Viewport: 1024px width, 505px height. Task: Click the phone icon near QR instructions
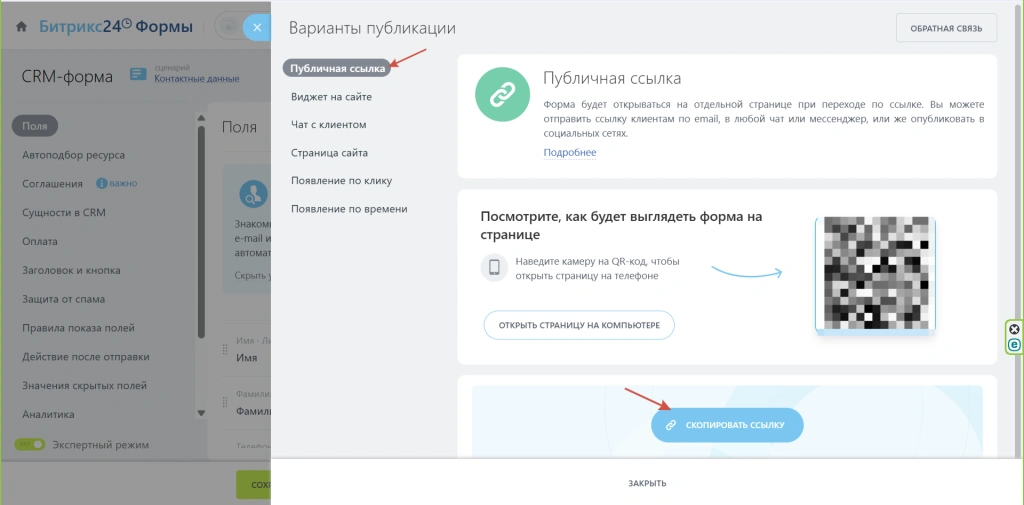click(494, 268)
